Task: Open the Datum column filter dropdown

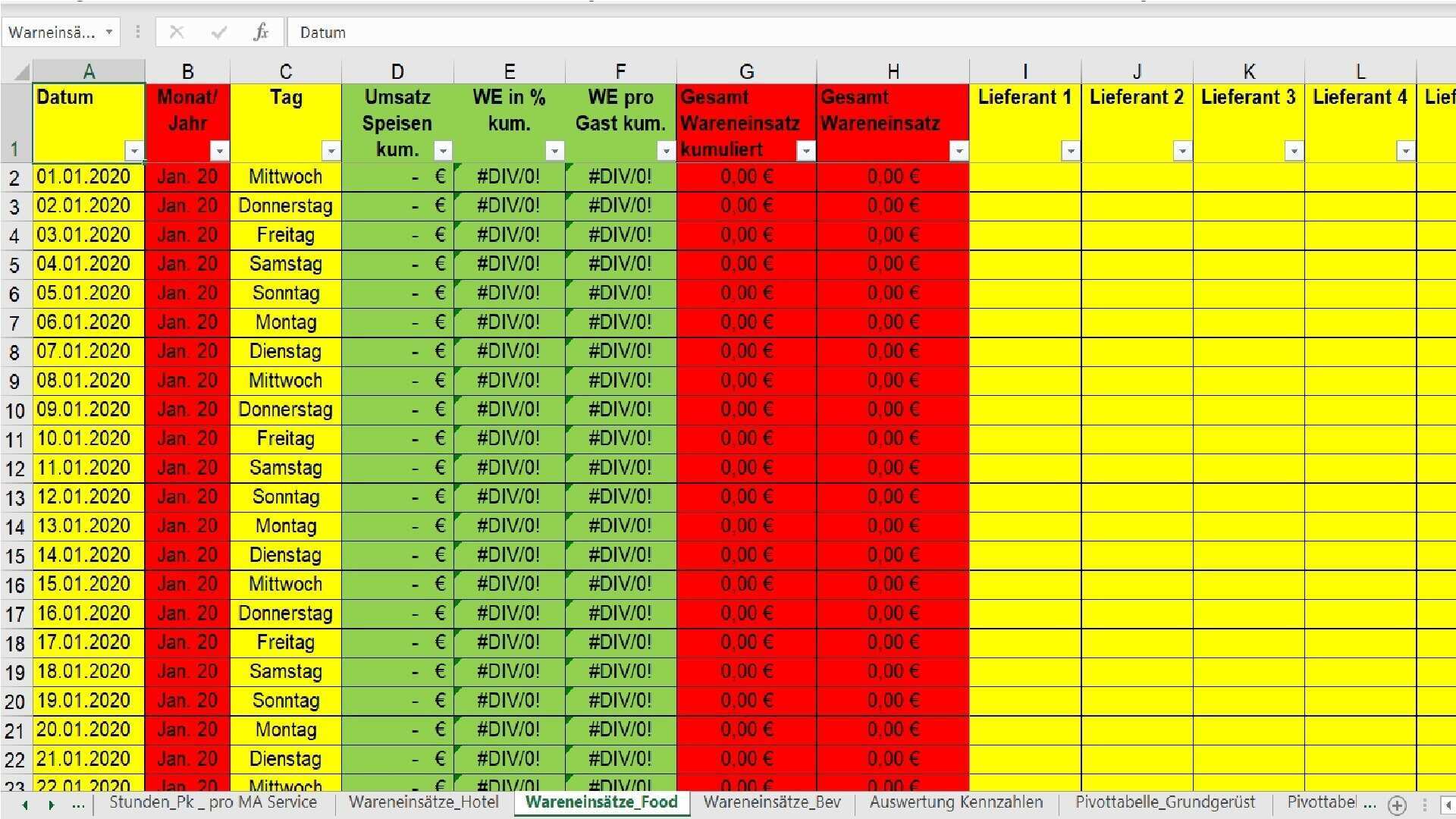Action: click(134, 151)
